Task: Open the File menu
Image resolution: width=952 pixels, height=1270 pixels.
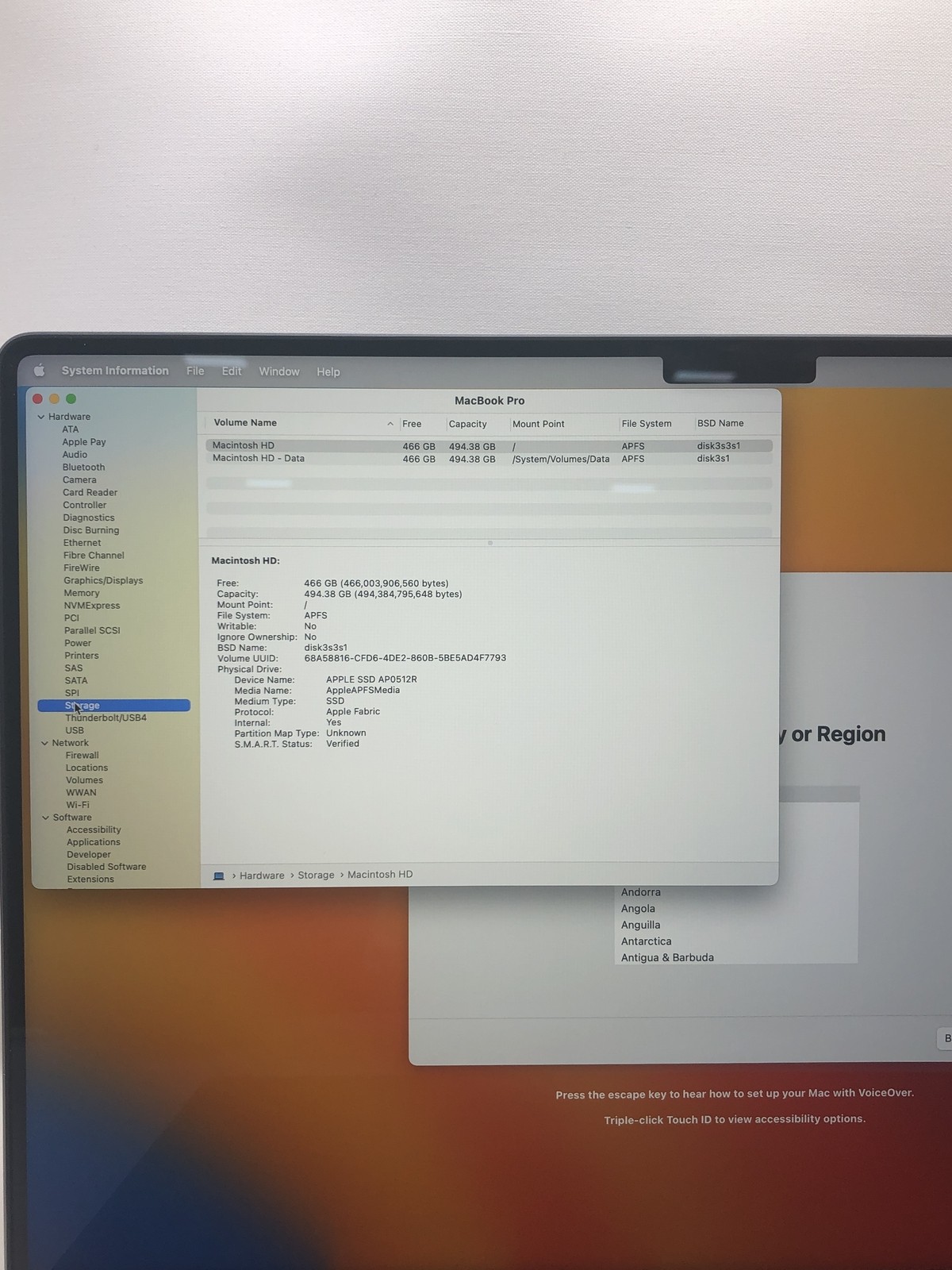Action: 195,371
